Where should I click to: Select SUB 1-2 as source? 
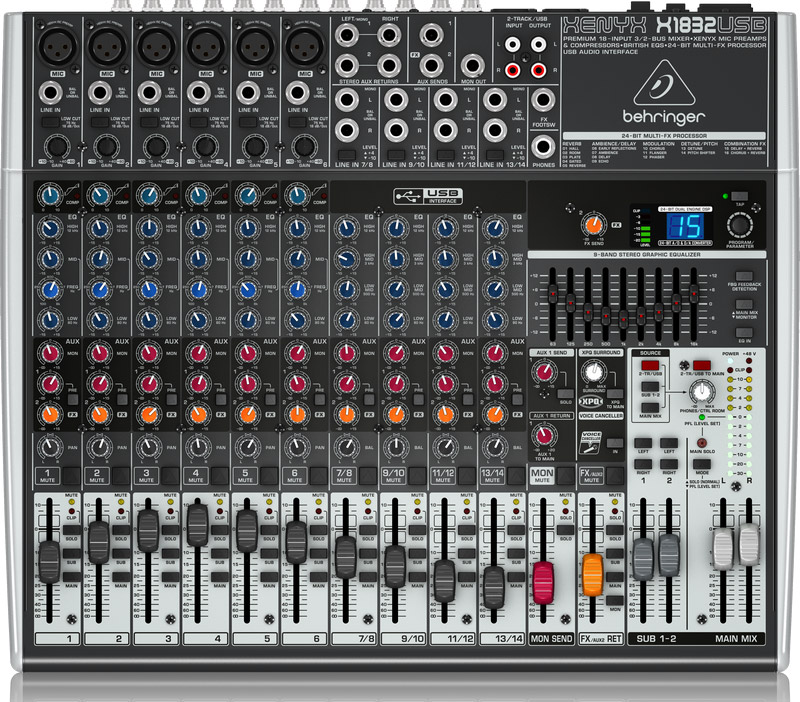pos(650,387)
